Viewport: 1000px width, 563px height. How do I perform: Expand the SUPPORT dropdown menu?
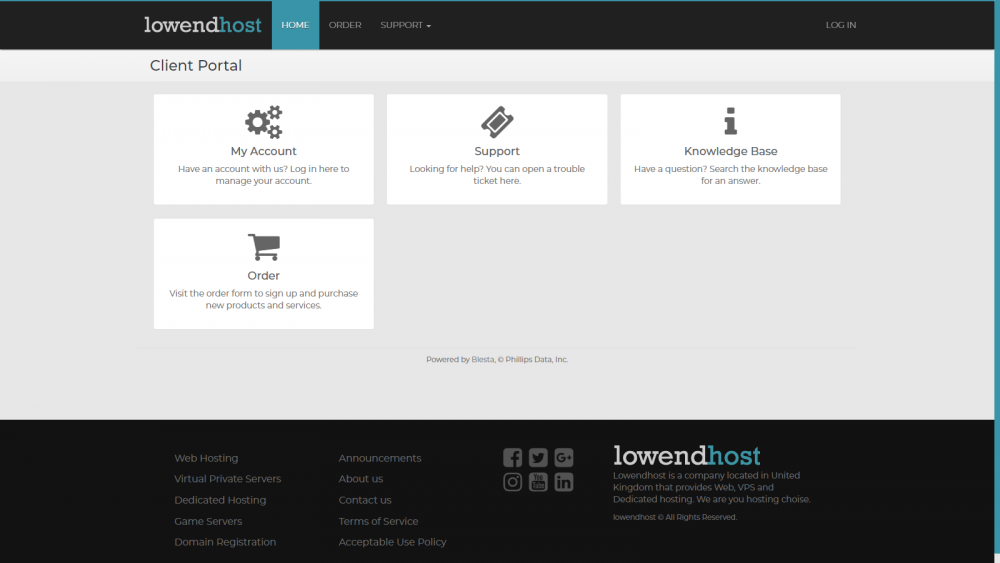point(406,25)
